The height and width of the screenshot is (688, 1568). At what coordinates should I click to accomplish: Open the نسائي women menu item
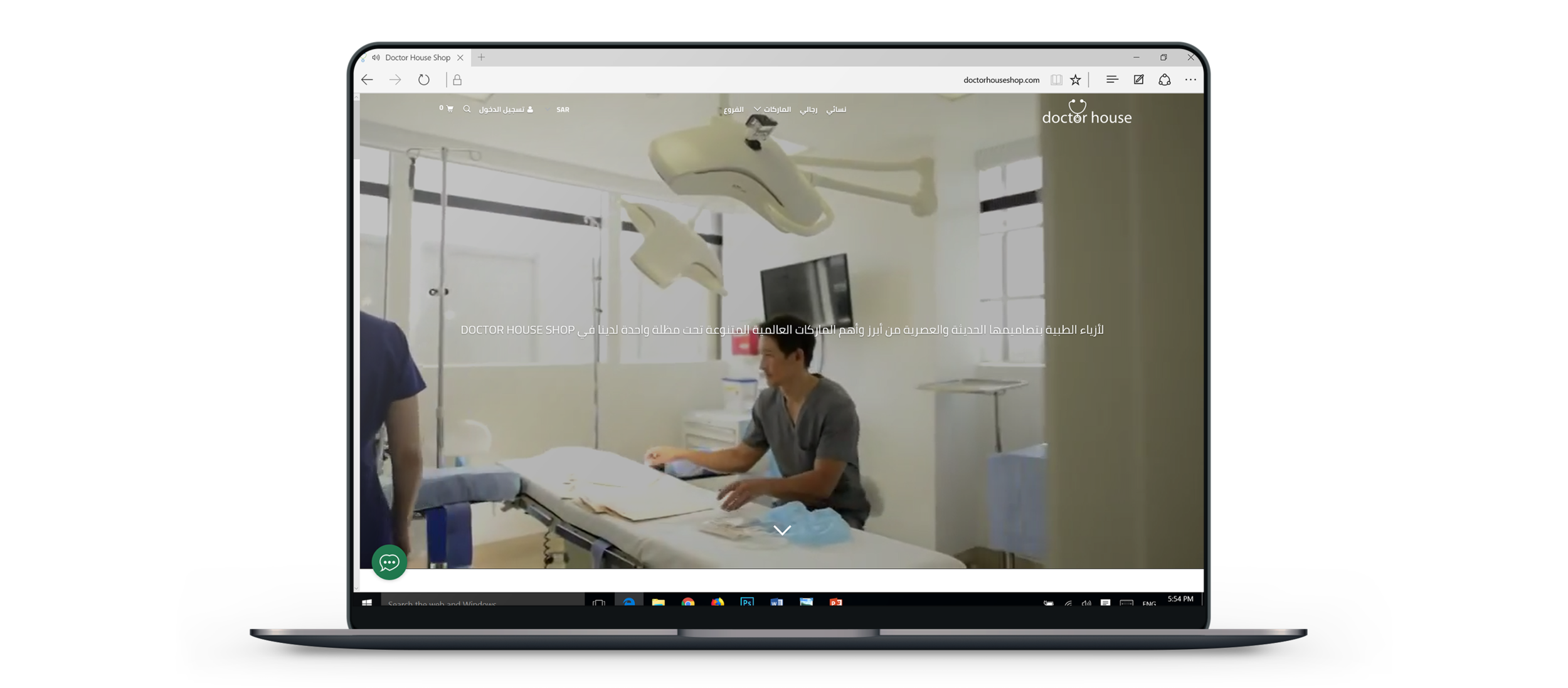point(836,110)
